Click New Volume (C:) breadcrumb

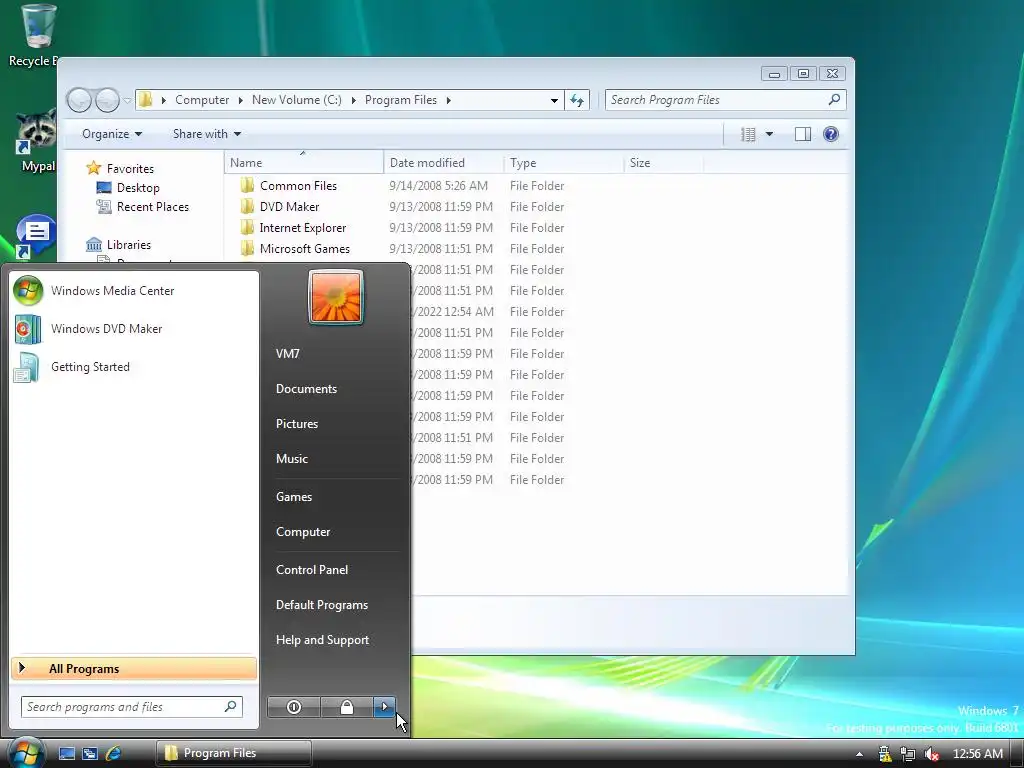tap(296, 100)
